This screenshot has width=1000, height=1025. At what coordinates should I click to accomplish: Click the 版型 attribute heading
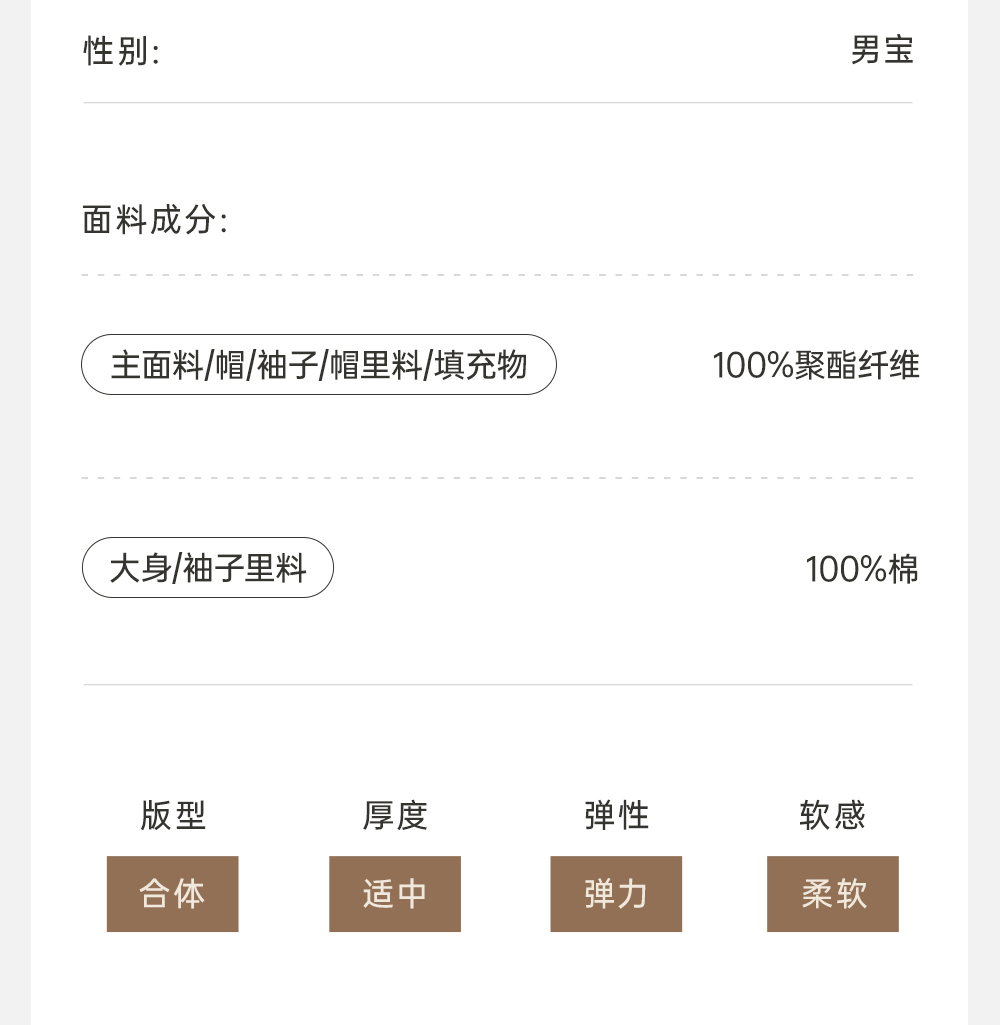(x=173, y=816)
